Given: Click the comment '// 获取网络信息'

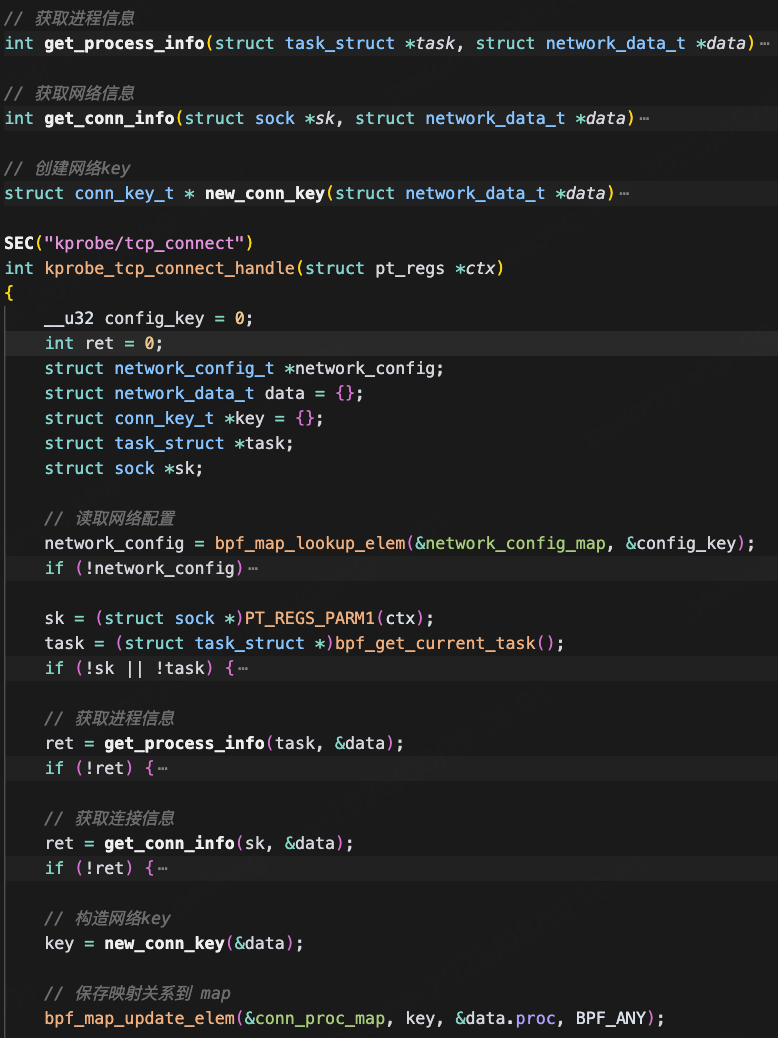Looking at the screenshot, I should 70,94.
